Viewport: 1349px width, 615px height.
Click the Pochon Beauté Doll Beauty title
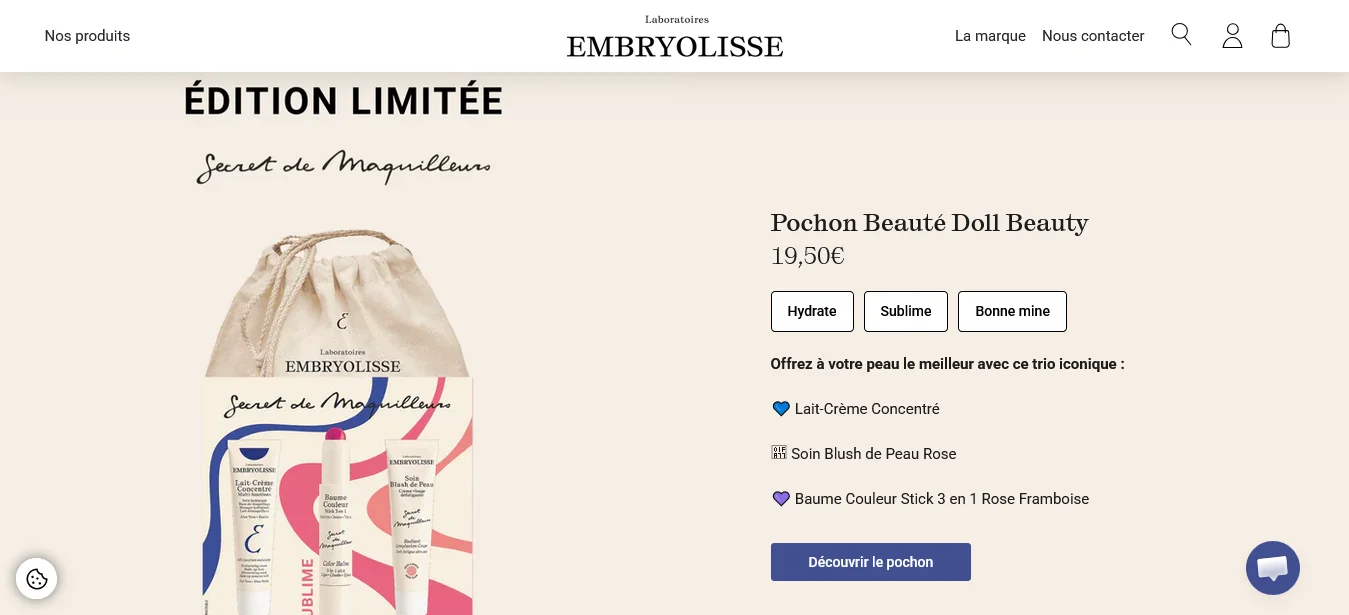coord(929,222)
